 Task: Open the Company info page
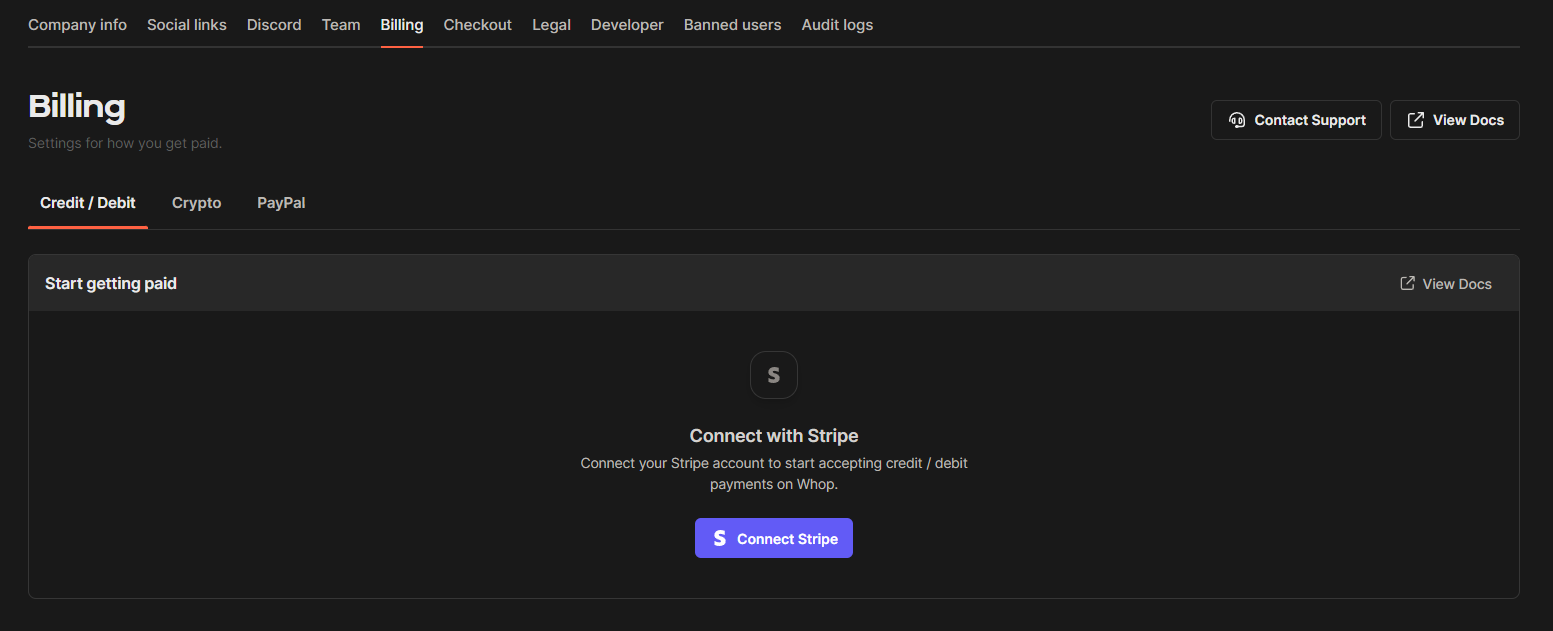[x=77, y=24]
